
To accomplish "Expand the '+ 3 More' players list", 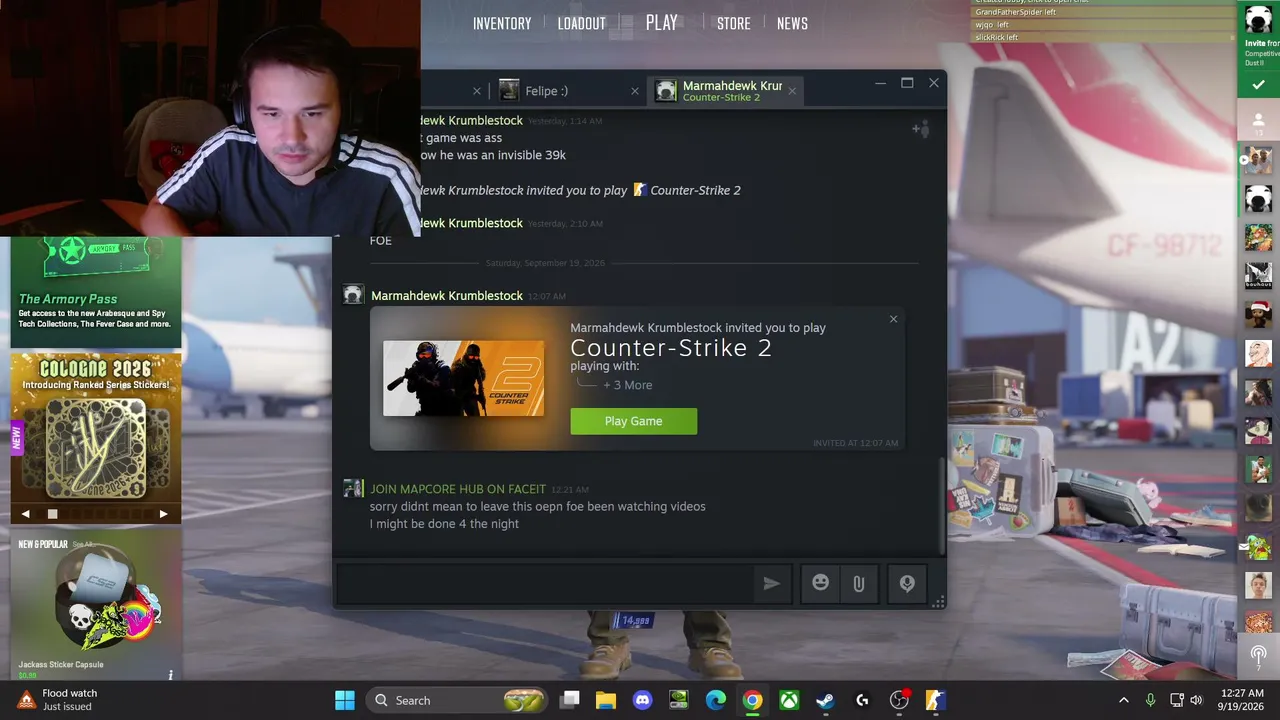I will click(x=627, y=385).
